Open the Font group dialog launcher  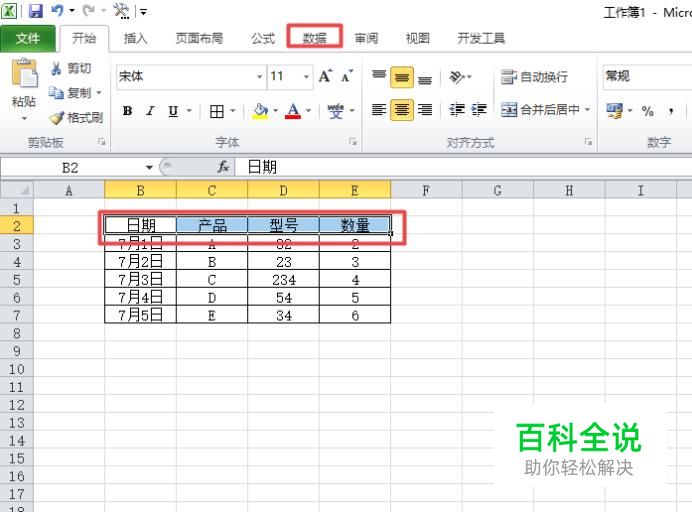353,142
